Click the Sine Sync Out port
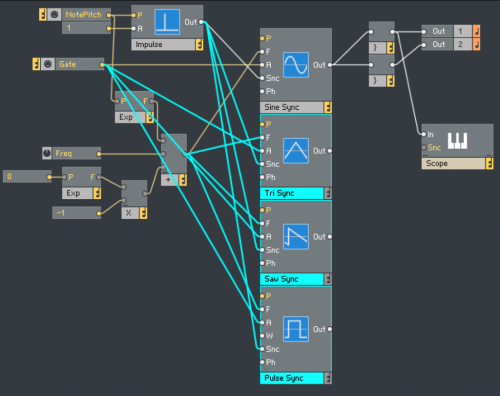The width and height of the screenshot is (500, 396). click(330, 65)
